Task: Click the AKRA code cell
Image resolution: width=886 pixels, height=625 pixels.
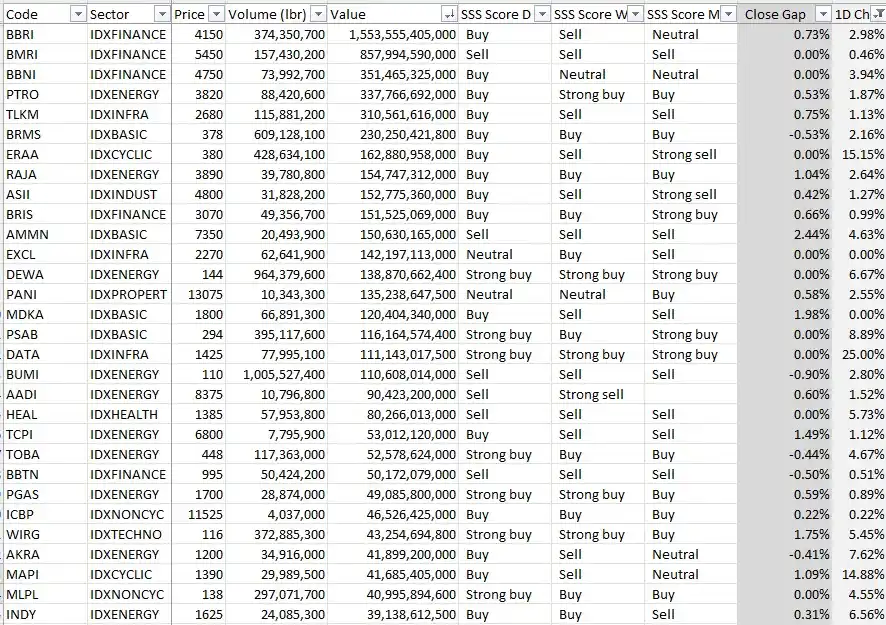Action: [x=45, y=554]
